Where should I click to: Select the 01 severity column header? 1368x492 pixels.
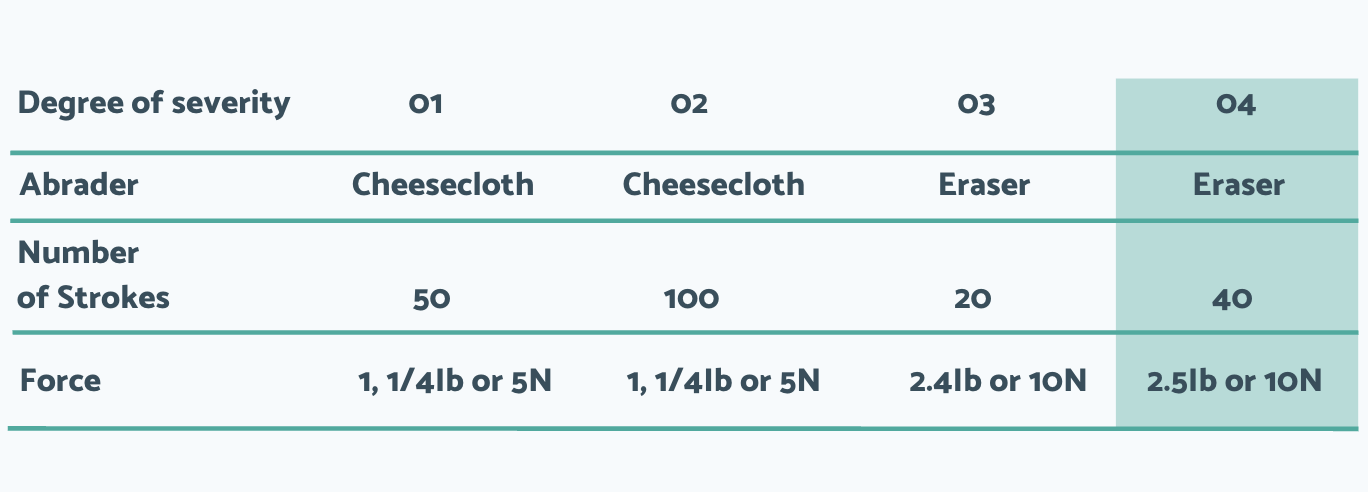click(425, 105)
